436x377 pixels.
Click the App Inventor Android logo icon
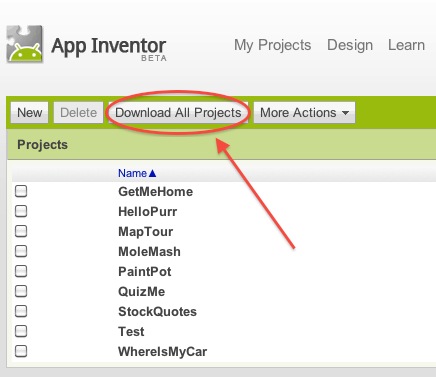tap(25, 44)
